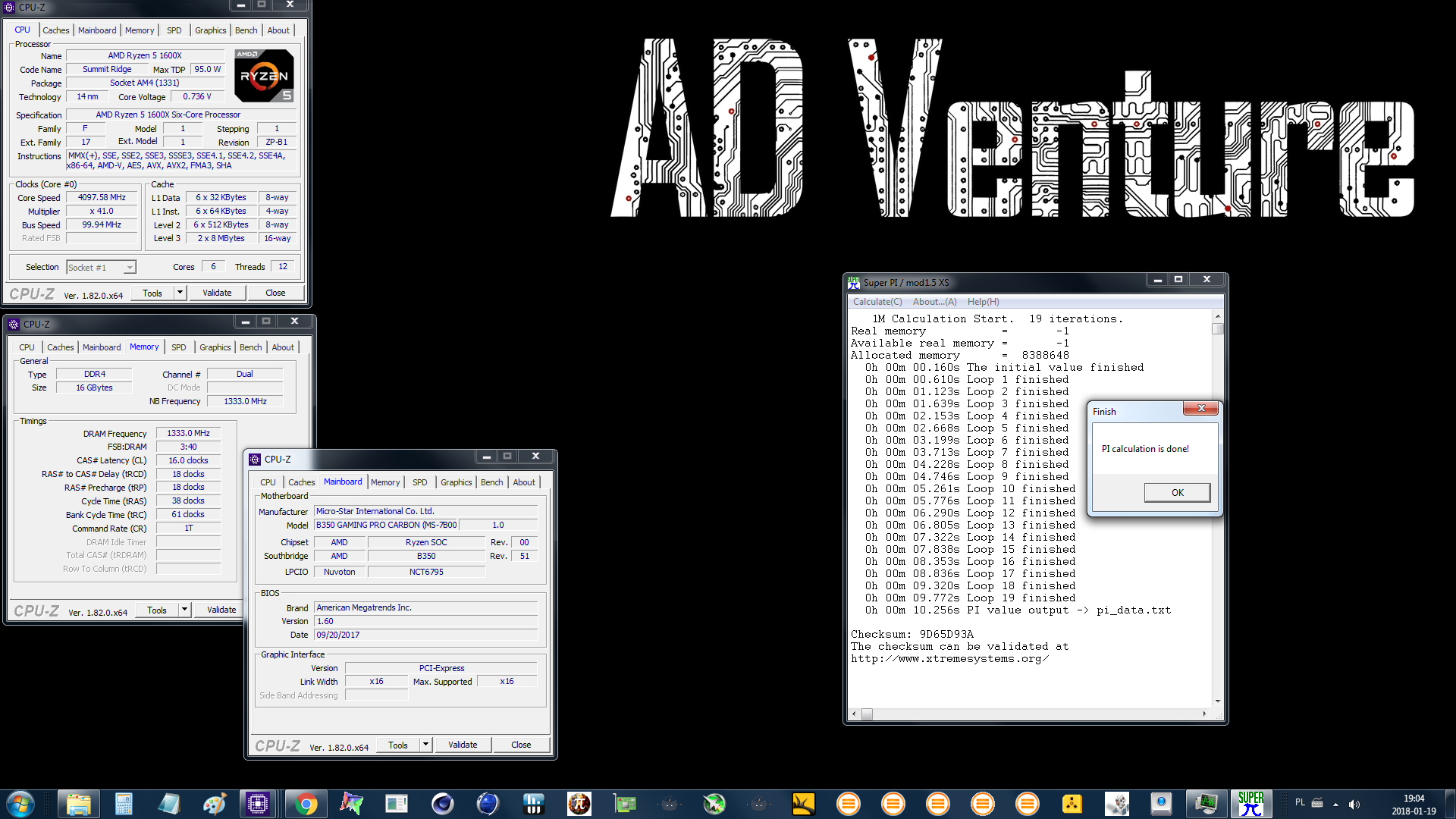The width and height of the screenshot is (1456, 819).
Task: Open the robot figure icon in taskbar
Action: [x=1116, y=804]
